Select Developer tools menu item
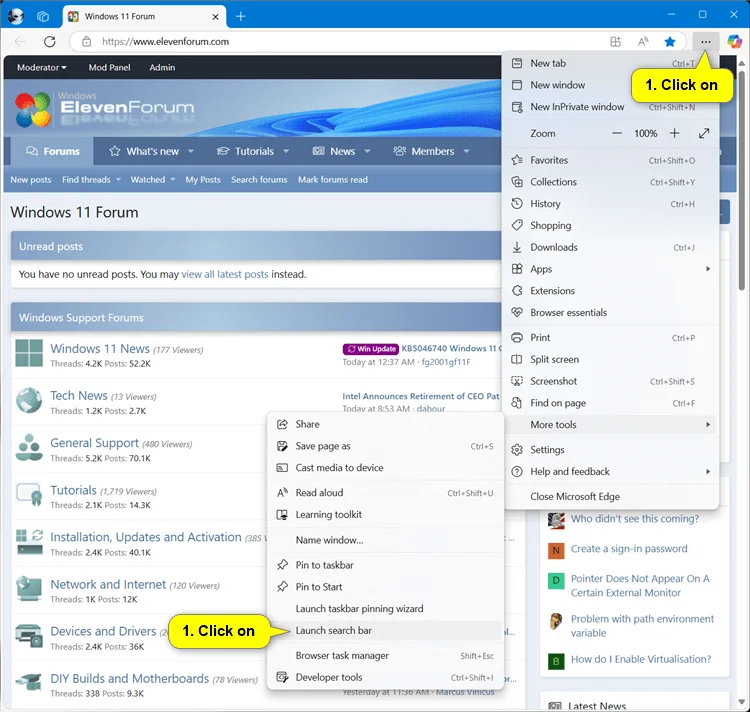 click(x=385, y=677)
